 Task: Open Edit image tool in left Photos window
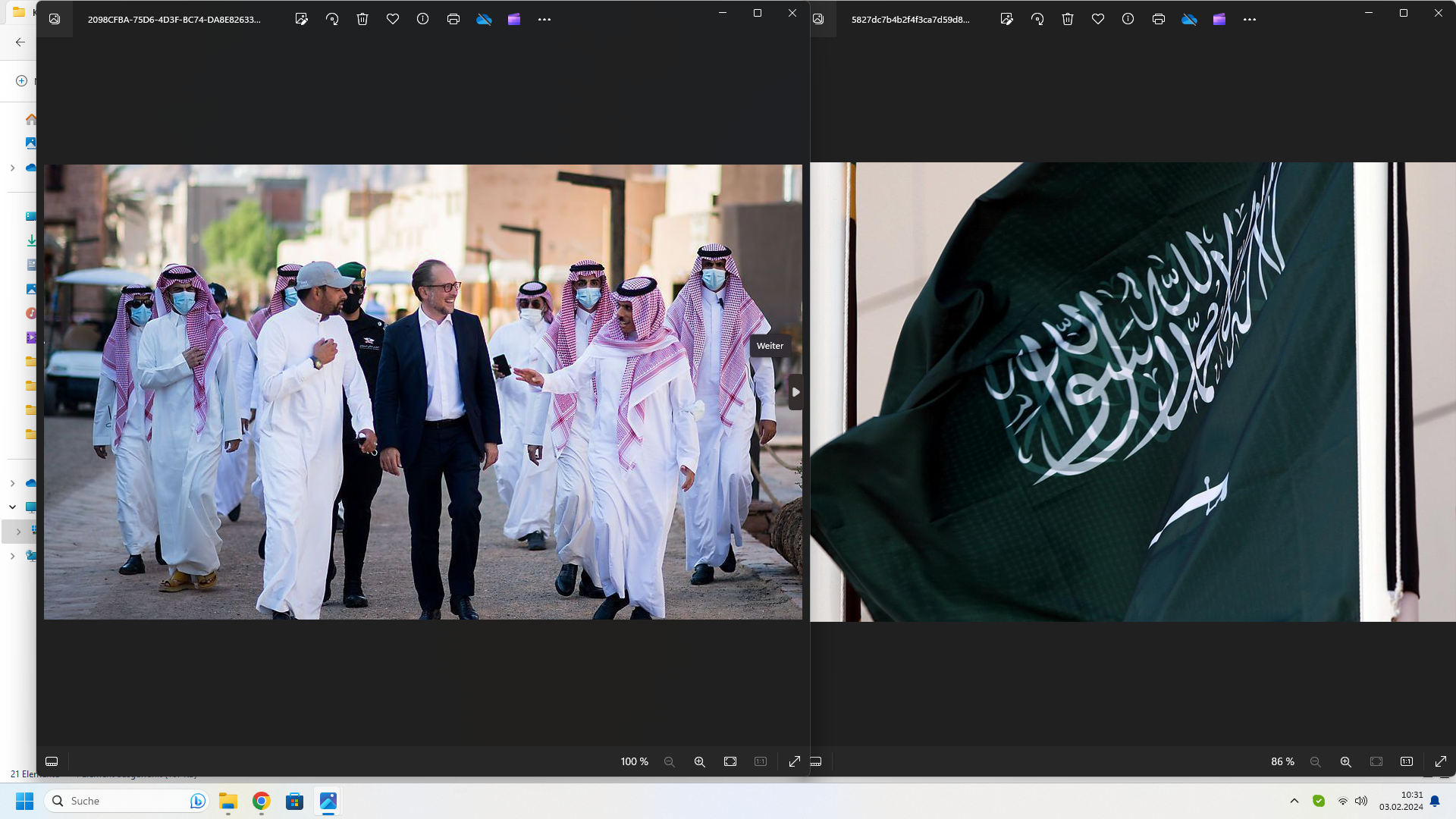[x=301, y=19]
